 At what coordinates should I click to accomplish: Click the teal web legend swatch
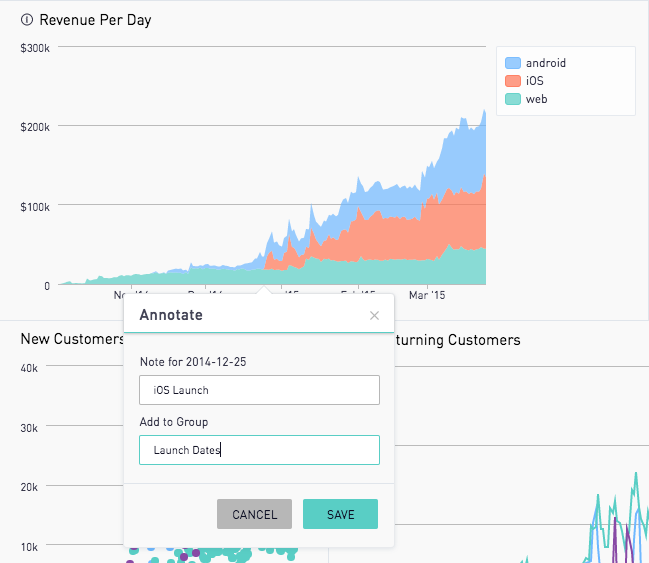click(x=513, y=99)
